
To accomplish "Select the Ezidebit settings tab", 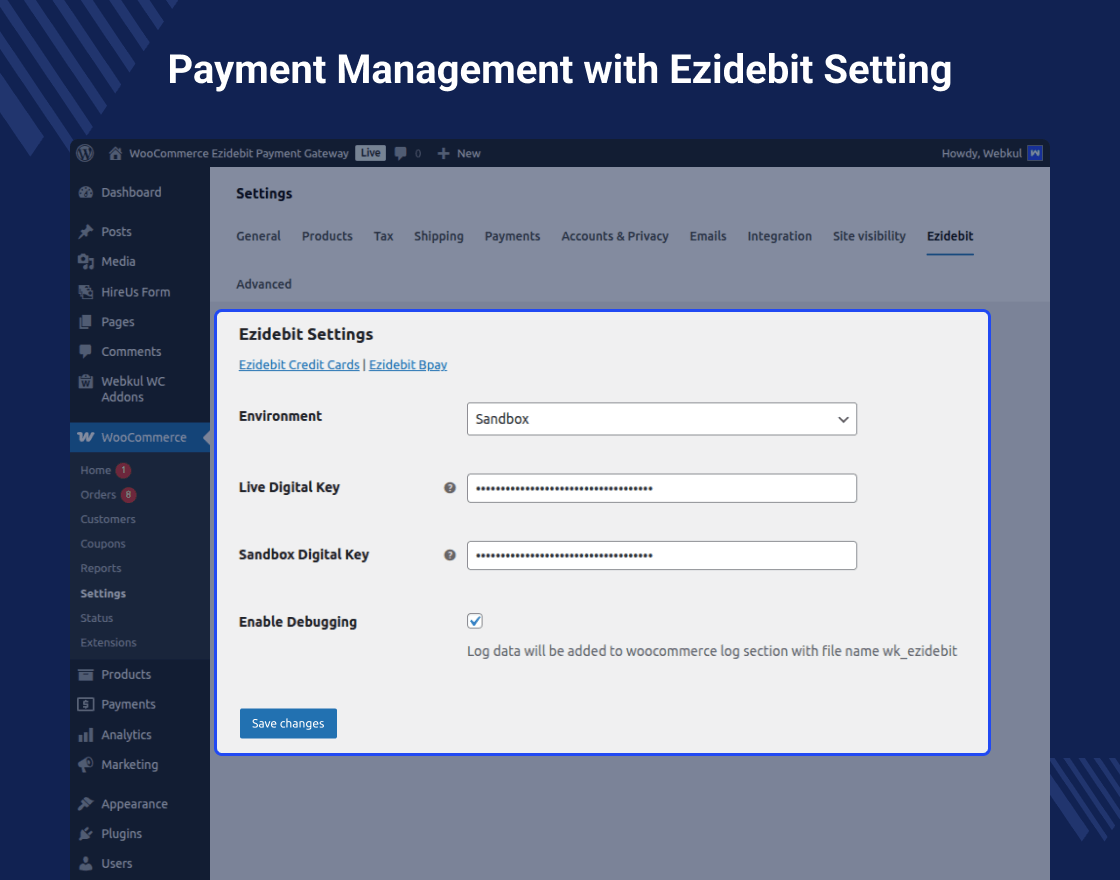I will [950, 236].
